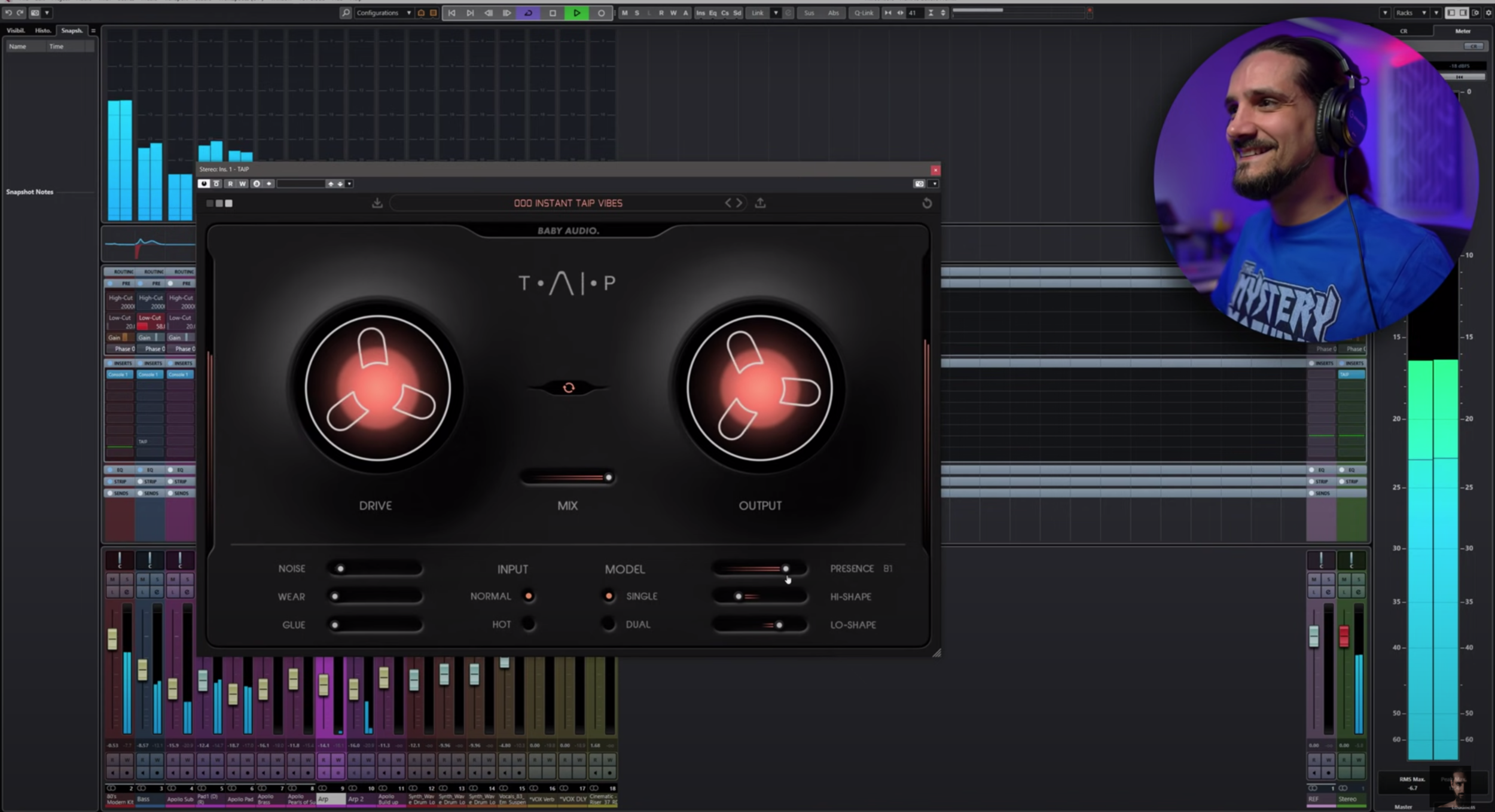1495x812 pixels.
Task: Toggle the right zone layout icon
Action: [x=1463, y=13]
